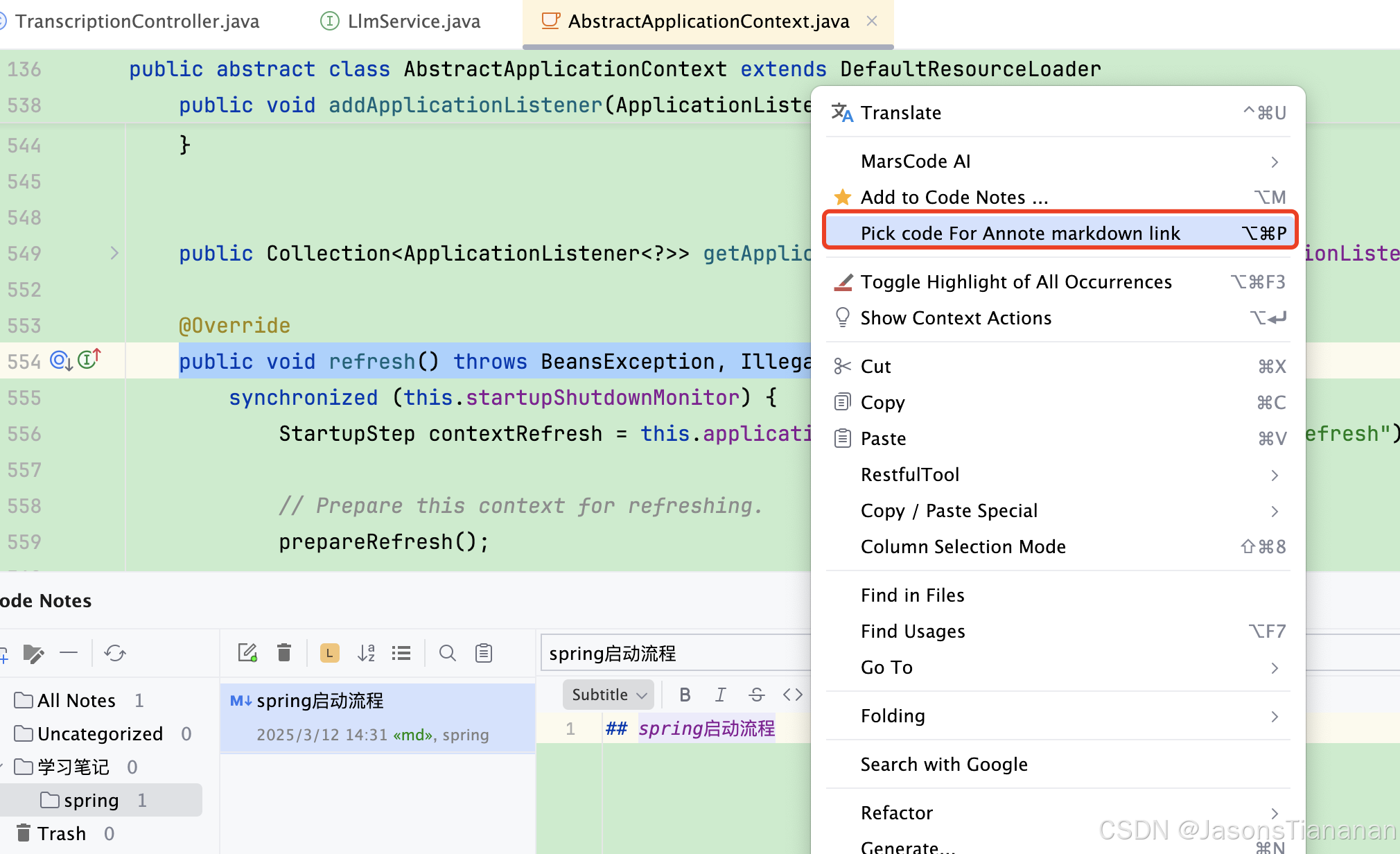Switch to the LlmService.java tab
The height and width of the screenshot is (854, 1400).
click(x=414, y=21)
